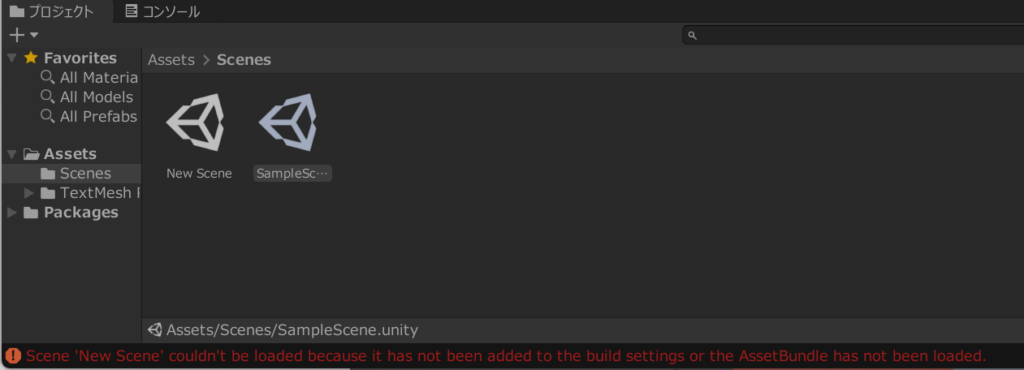
Task: Expand the TextMesh Pro folder arrow
Action: point(29,193)
